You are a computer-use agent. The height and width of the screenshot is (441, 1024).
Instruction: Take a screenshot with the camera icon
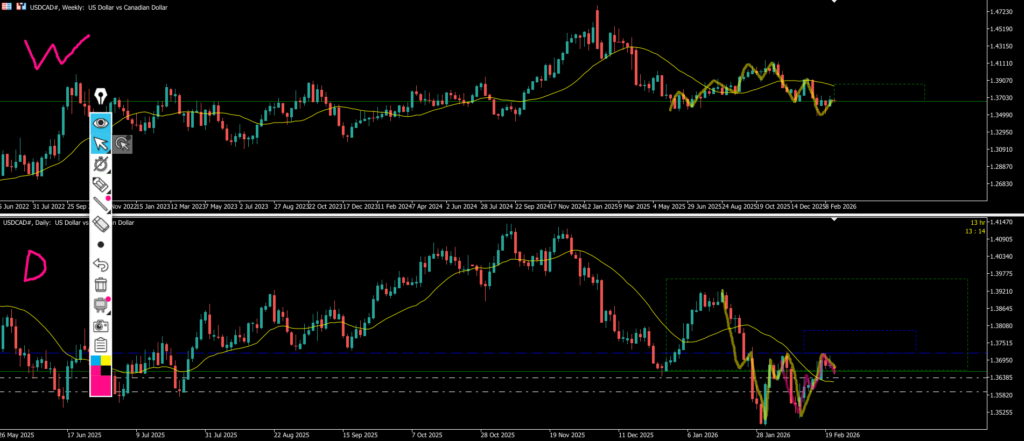(100, 324)
